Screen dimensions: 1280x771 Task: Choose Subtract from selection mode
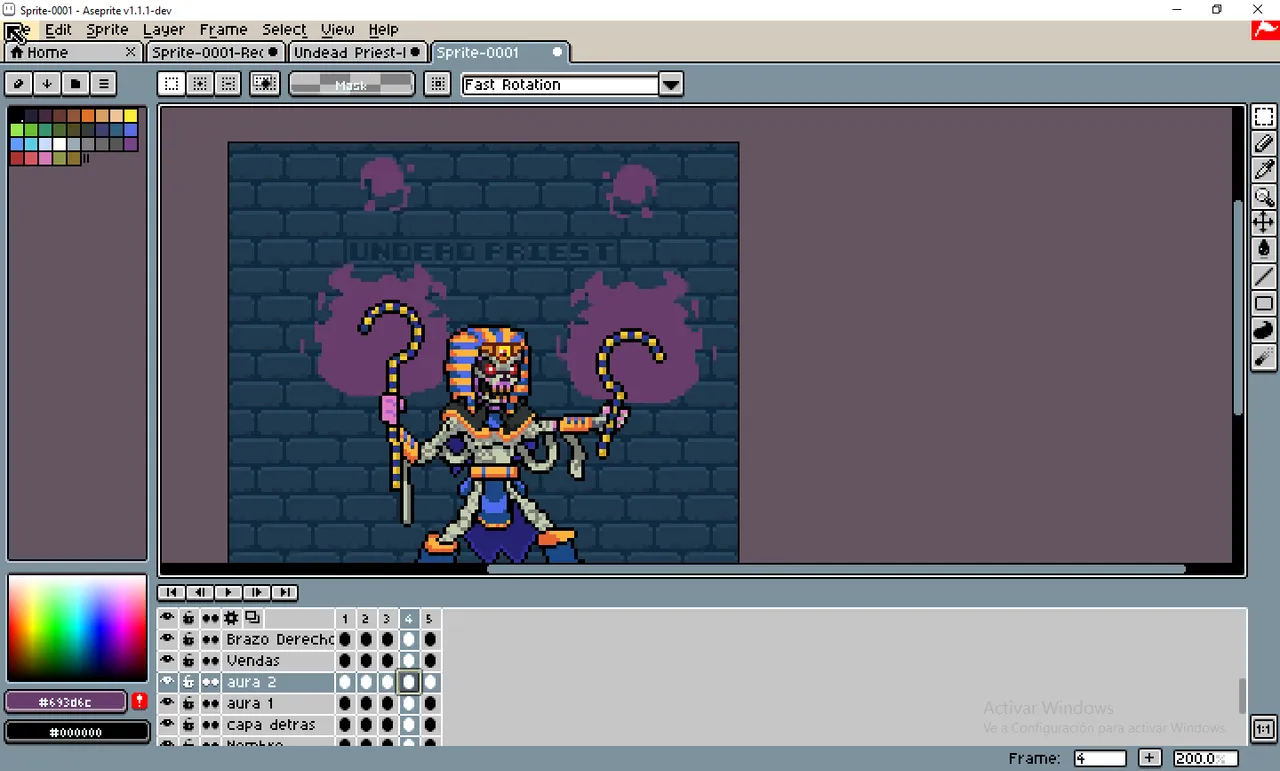(x=228, y=84)
